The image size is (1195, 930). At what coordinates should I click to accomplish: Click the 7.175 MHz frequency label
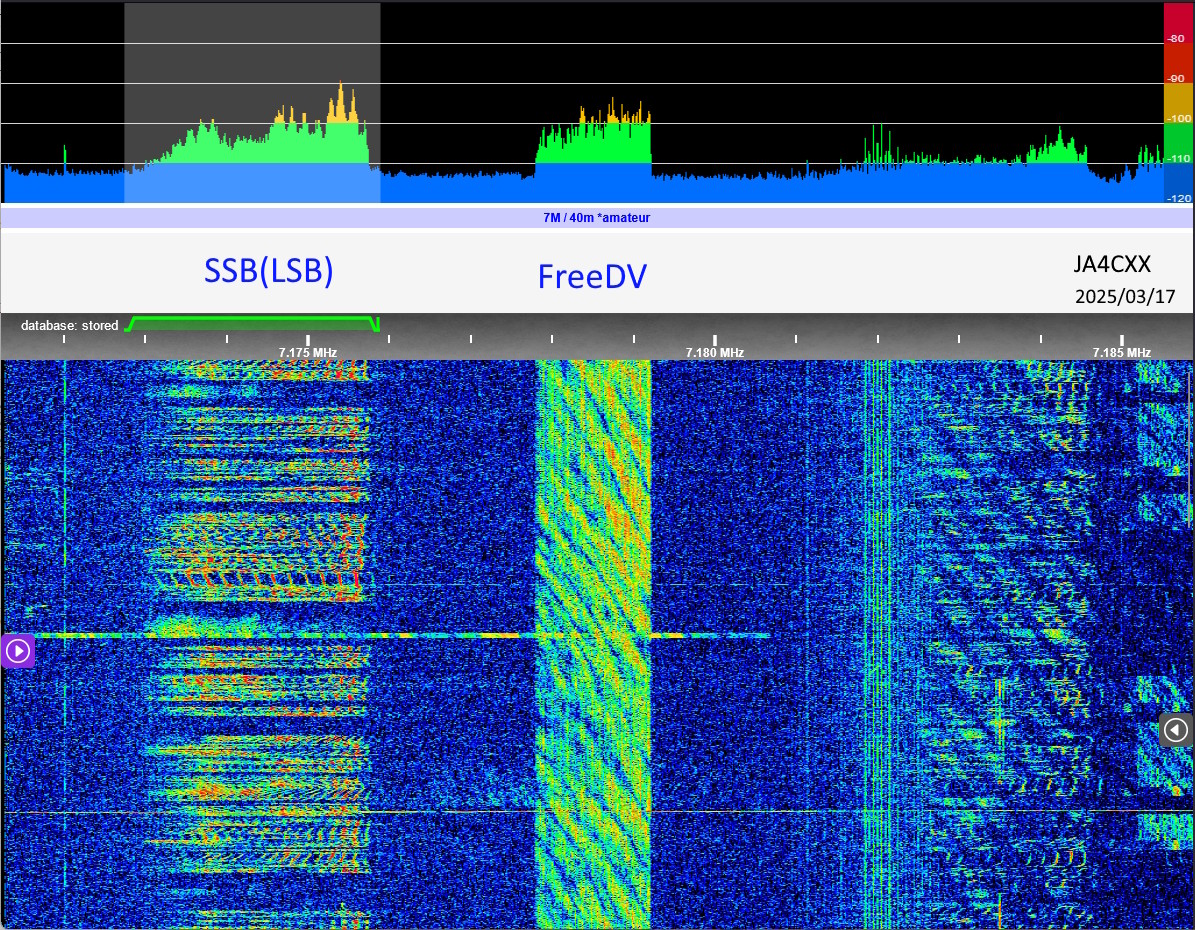[x=307, y=353]
